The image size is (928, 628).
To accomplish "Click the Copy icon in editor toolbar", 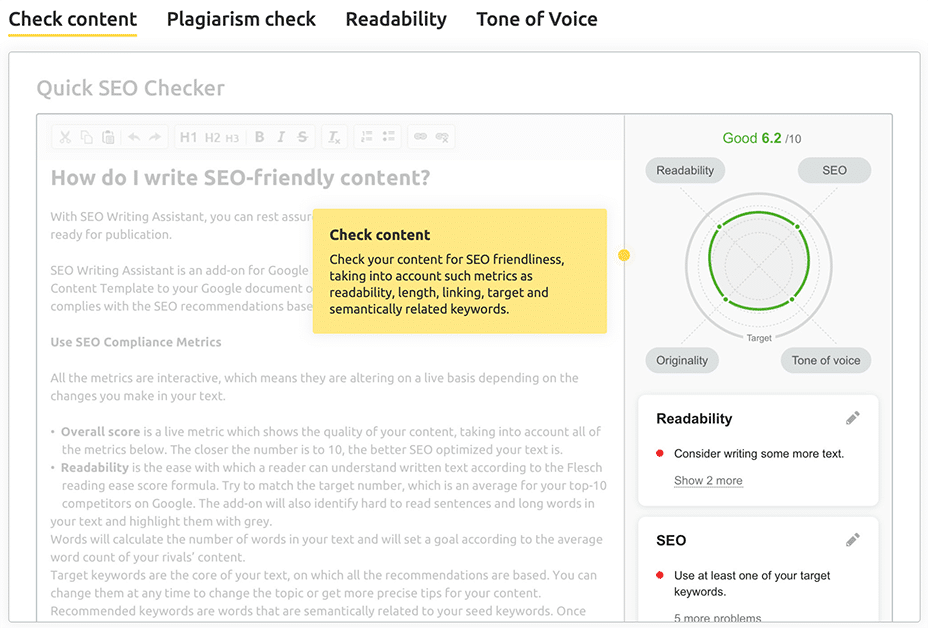I will (86, 137).
